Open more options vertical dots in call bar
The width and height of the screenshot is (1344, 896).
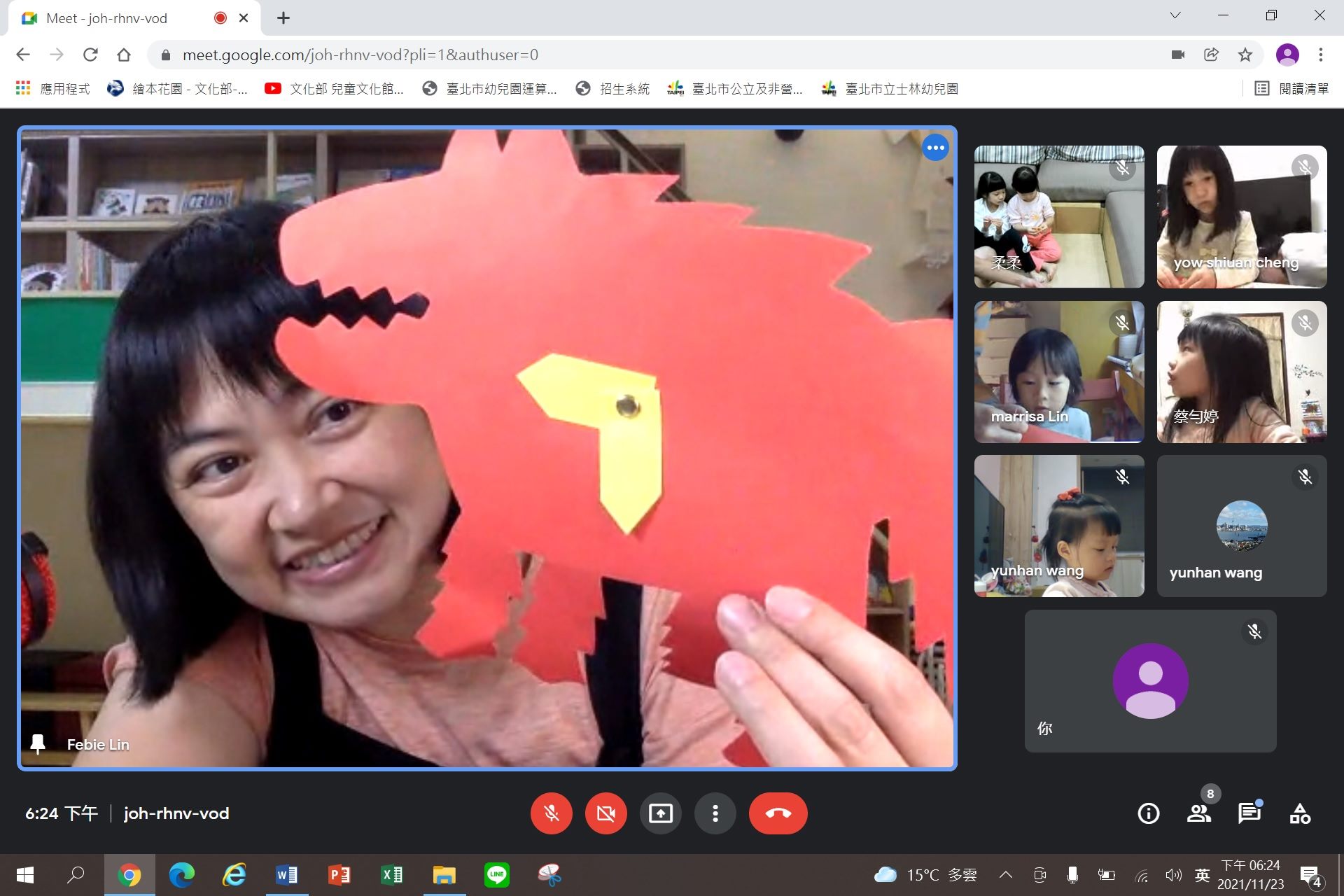715,813
